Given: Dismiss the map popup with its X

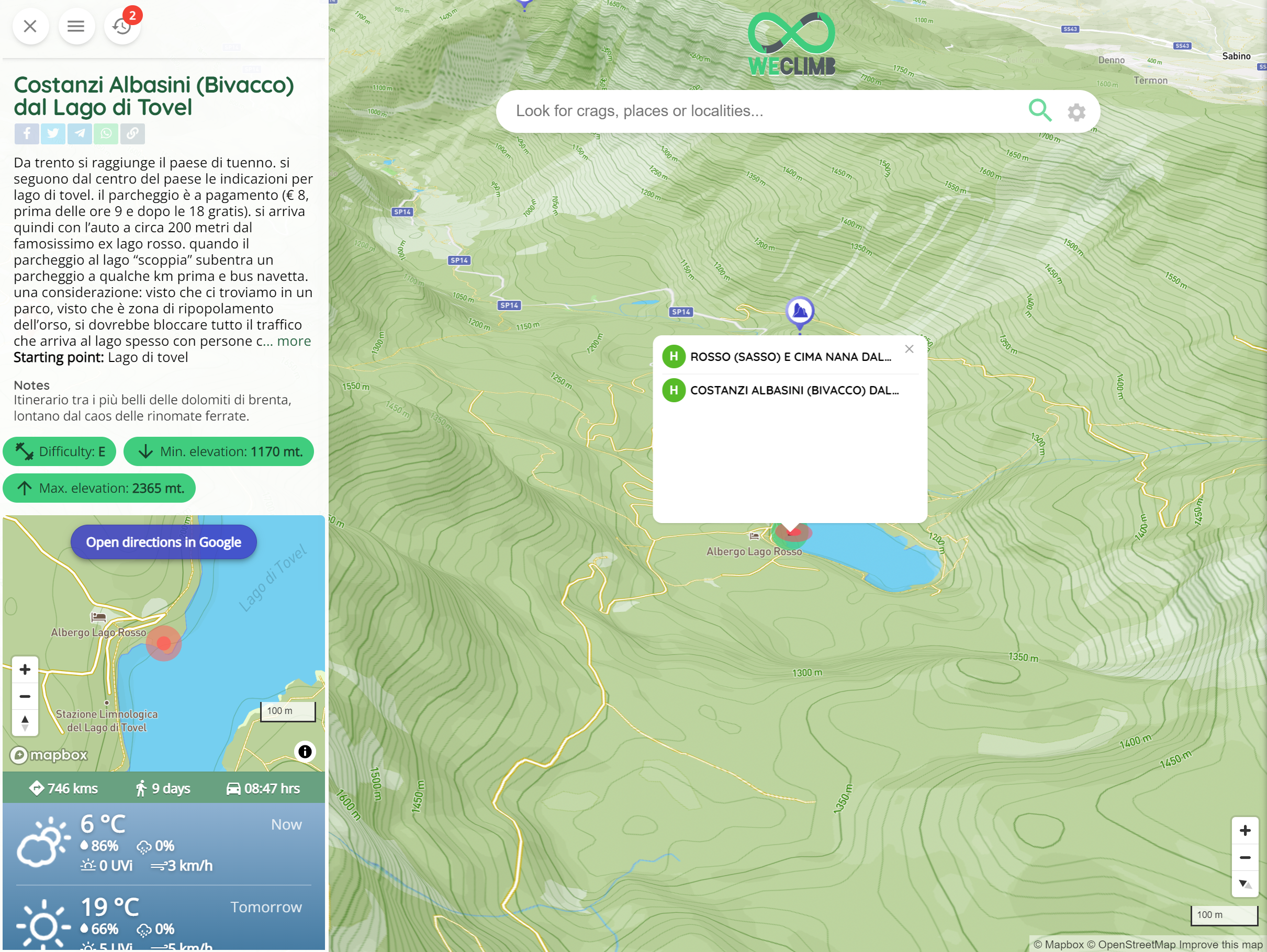Looking at the screenshot, I should (909, 349).
